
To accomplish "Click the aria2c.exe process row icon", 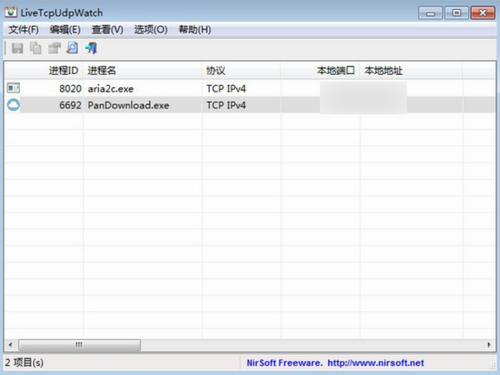I will coord(14,88).
